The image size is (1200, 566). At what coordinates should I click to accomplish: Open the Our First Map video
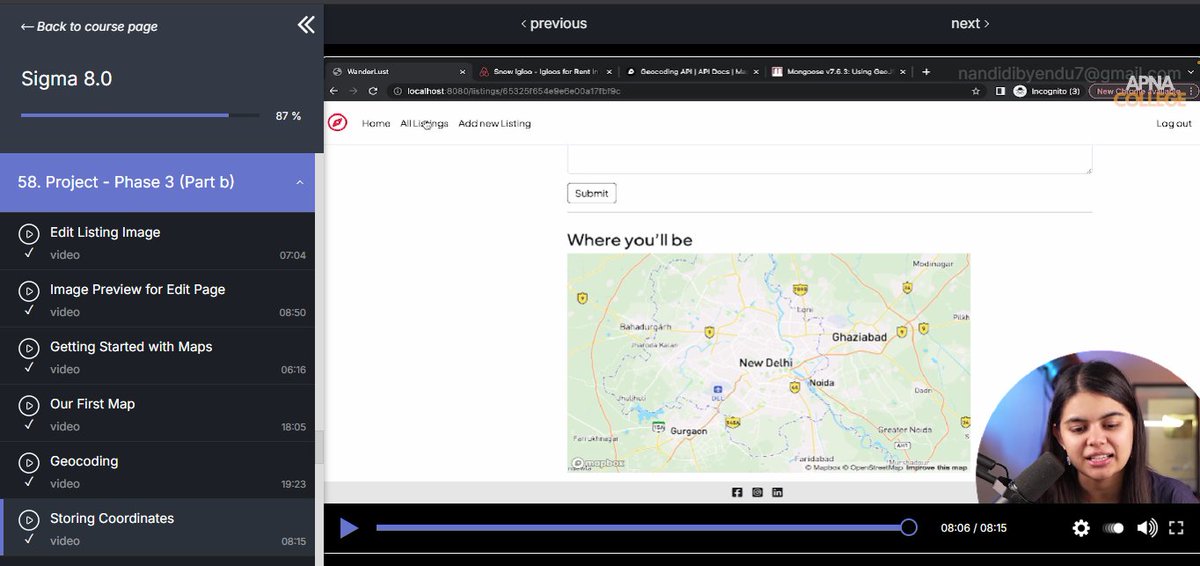(x=157, y=413)
